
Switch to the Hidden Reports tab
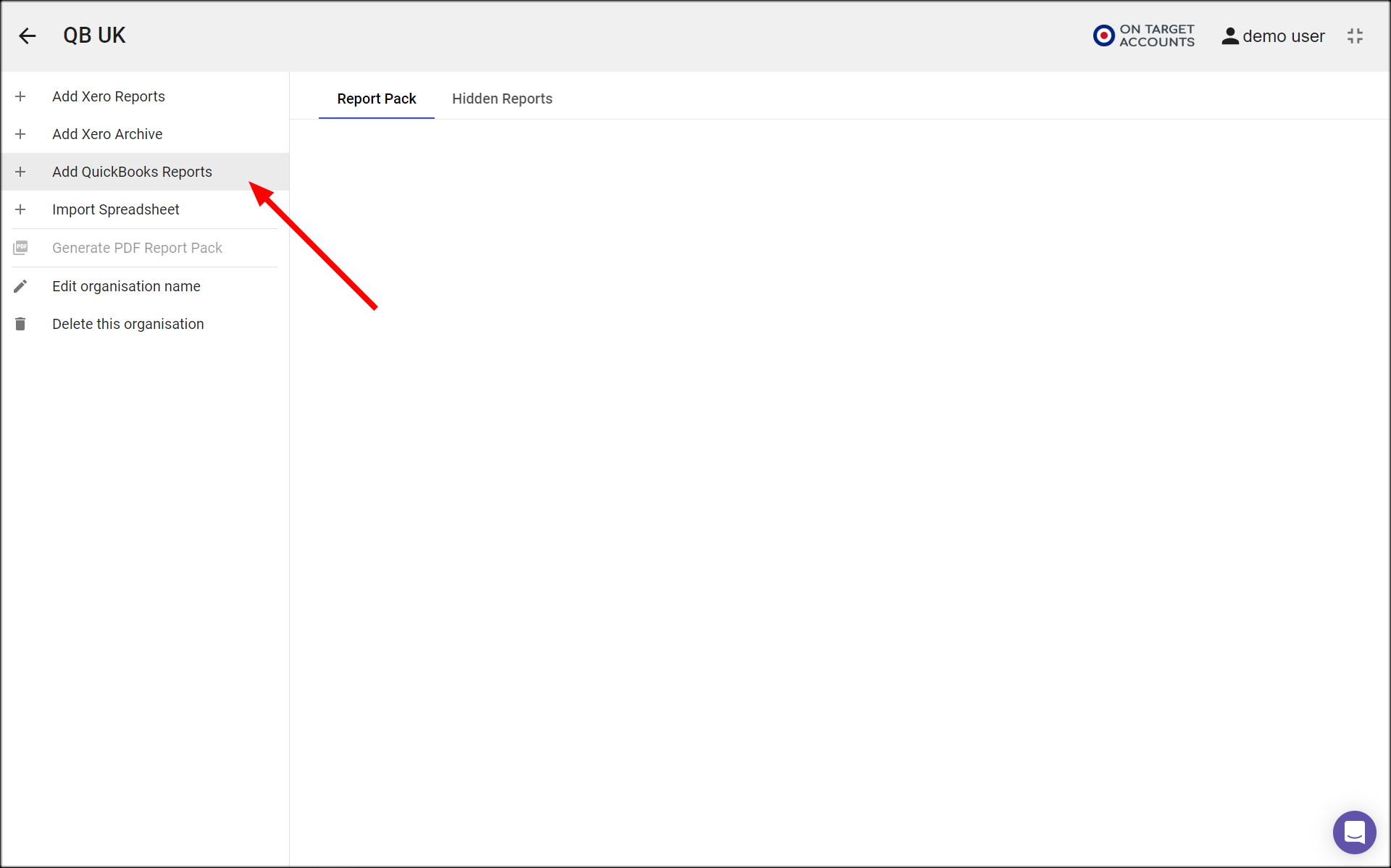pos(502,99)
